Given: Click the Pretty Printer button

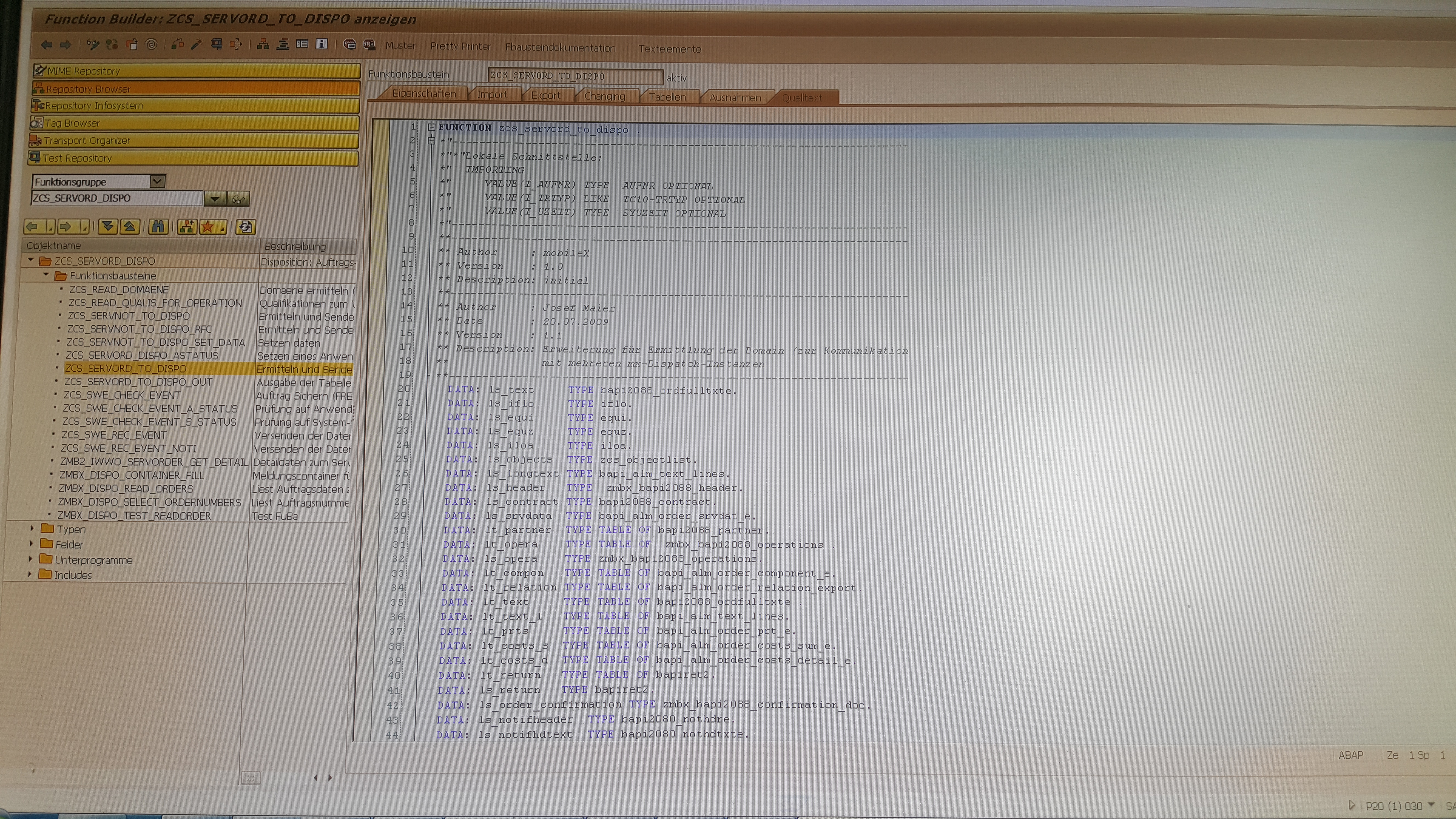Looking at the screenshot, I should point(460,46).
